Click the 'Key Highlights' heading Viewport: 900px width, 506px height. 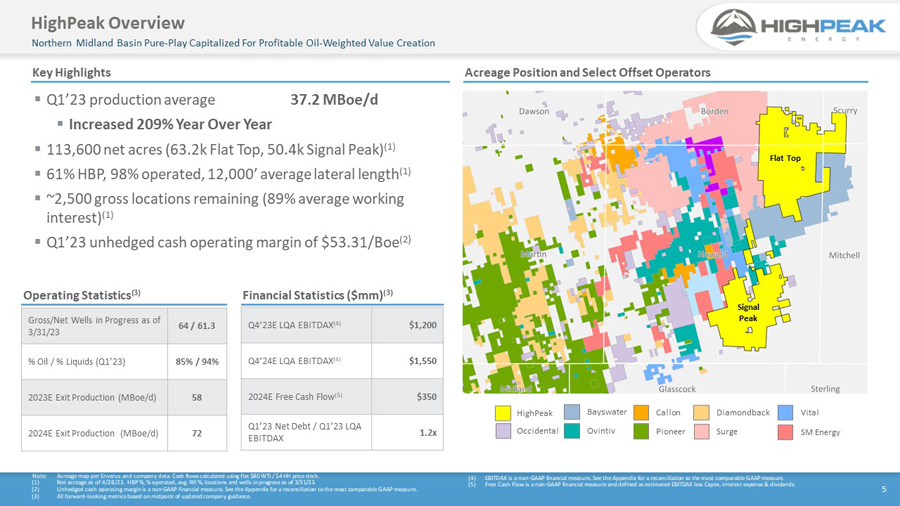tap(71, 72)
